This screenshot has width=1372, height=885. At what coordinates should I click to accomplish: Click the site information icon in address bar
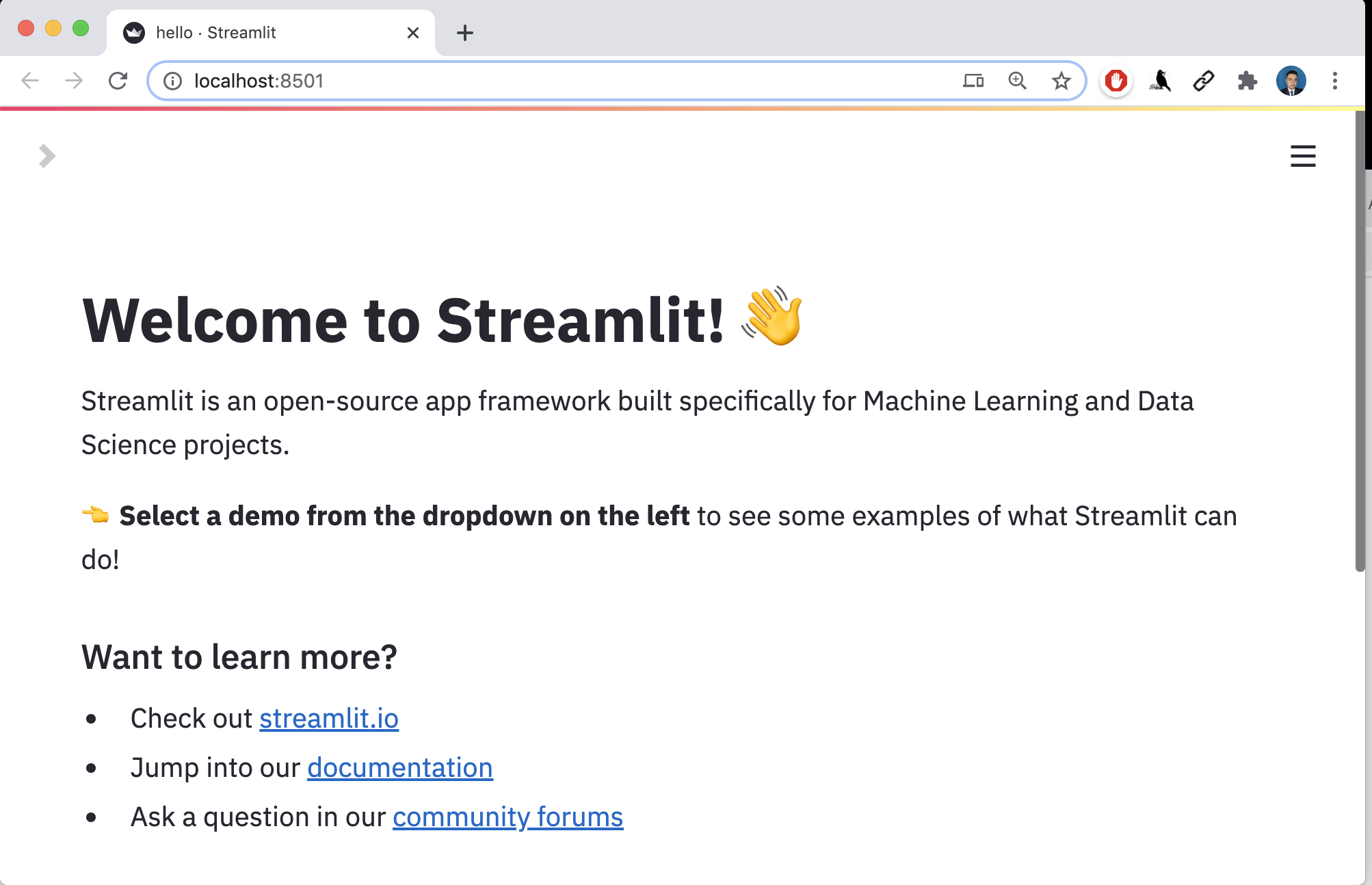pyautogui.click(x=172, y=81)
